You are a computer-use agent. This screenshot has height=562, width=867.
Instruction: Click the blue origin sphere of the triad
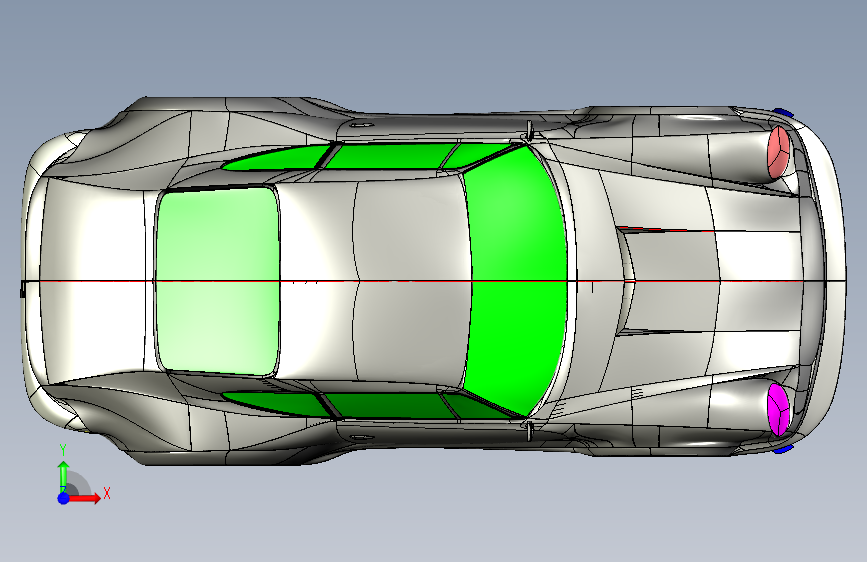[x=64, y=498]
